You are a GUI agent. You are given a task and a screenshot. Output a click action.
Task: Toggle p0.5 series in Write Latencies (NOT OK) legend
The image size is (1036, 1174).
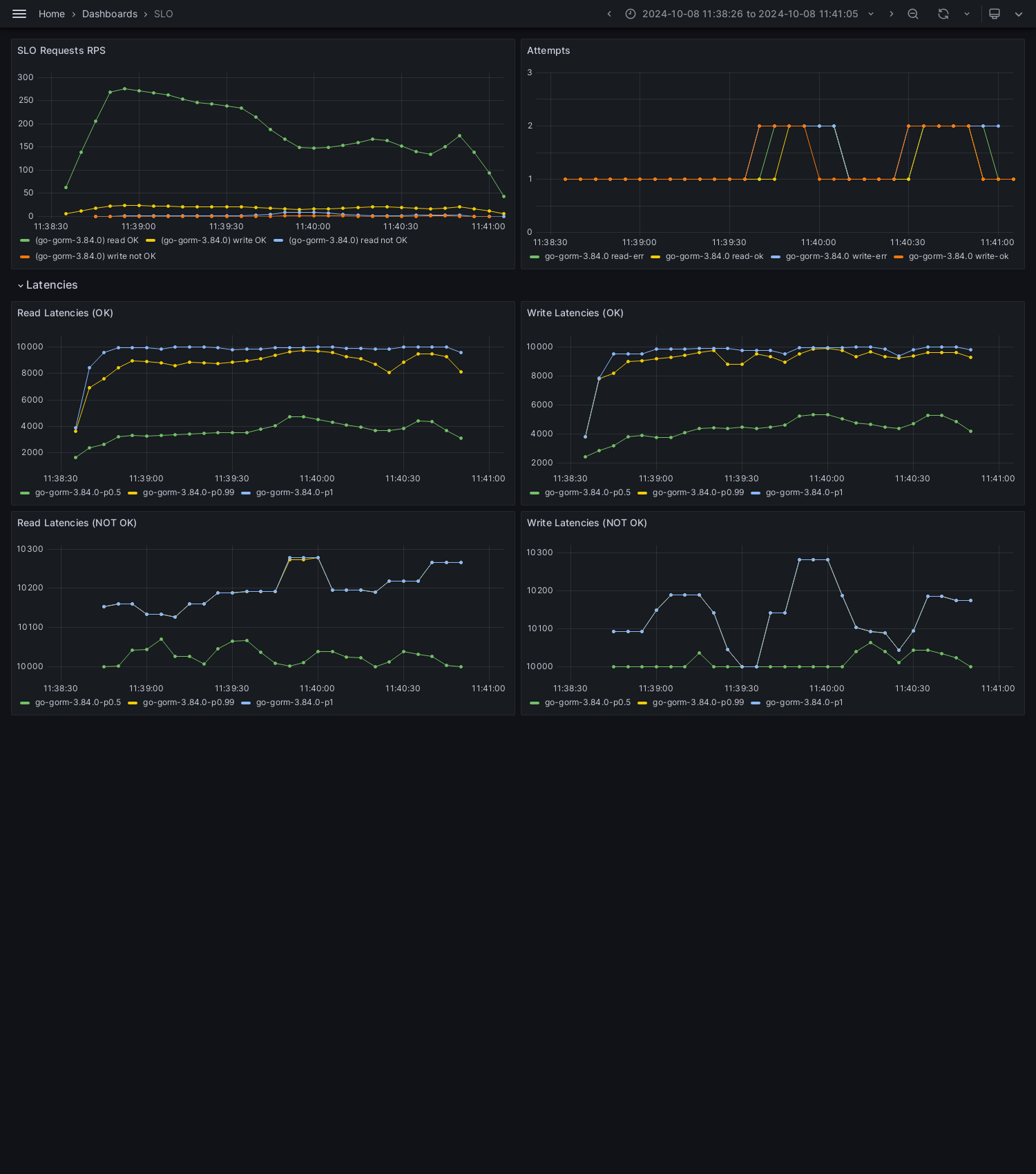pos(588,702)
